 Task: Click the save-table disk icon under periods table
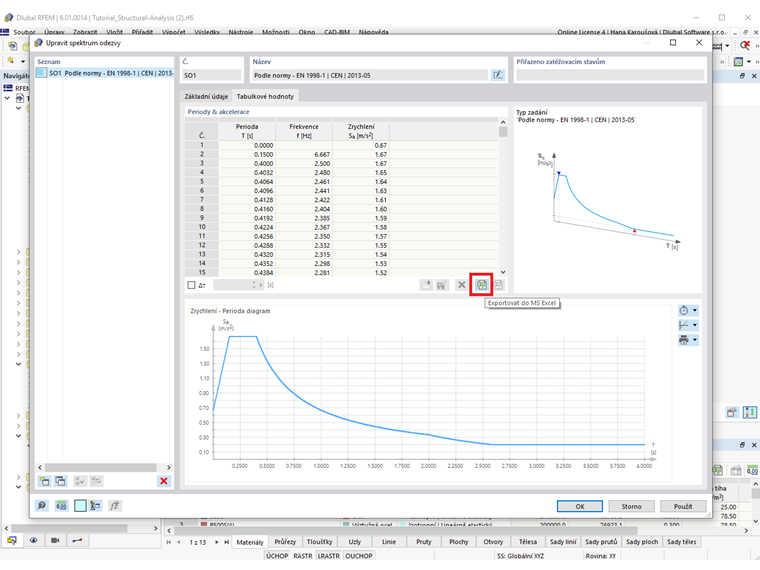[441, 285]
